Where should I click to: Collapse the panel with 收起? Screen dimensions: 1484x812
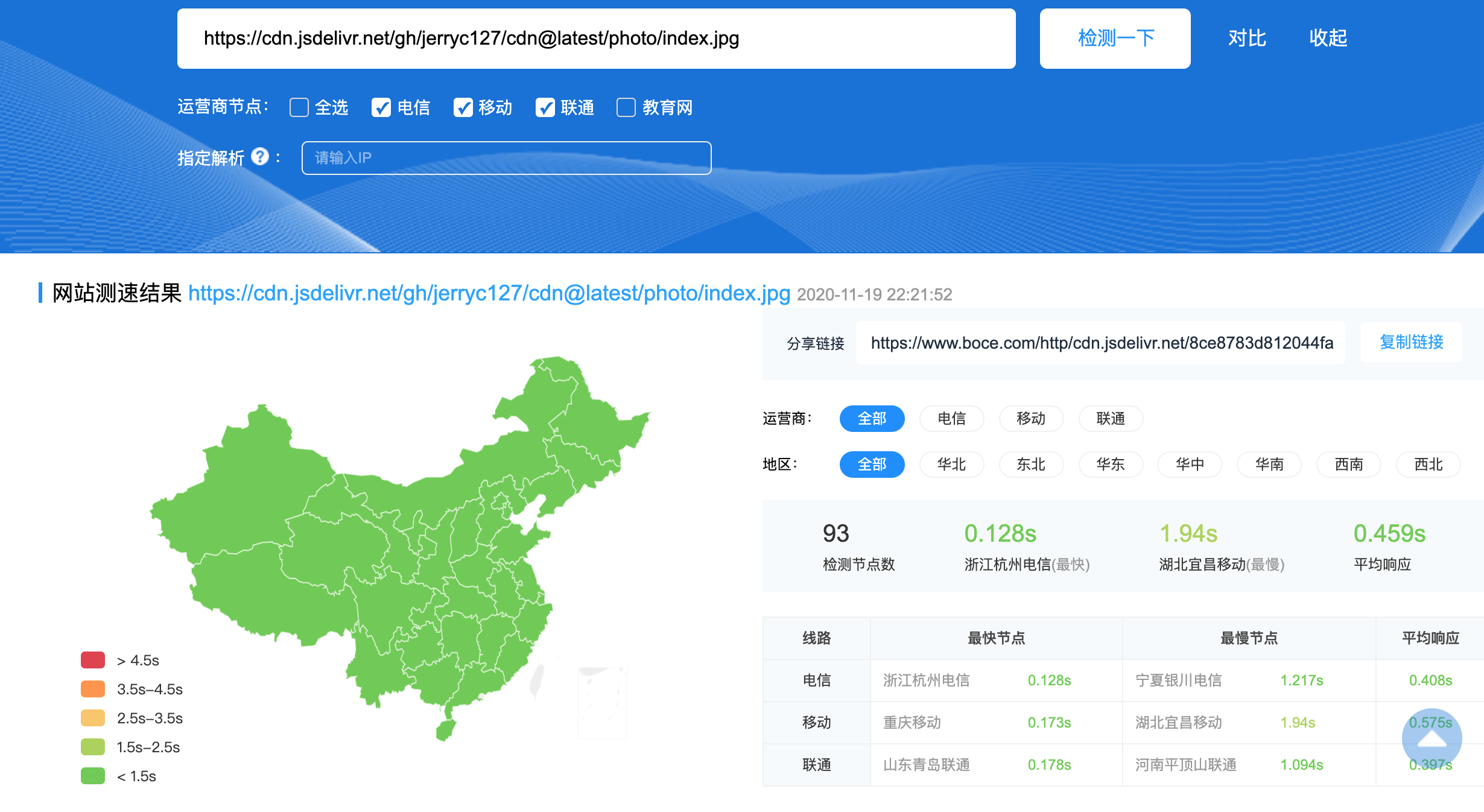pos(1328,39)
